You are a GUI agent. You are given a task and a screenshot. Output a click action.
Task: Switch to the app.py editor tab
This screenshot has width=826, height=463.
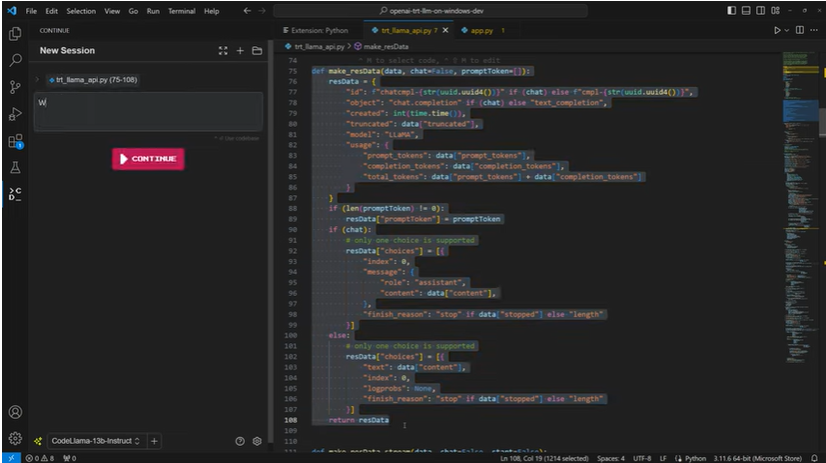pos(483,31)
